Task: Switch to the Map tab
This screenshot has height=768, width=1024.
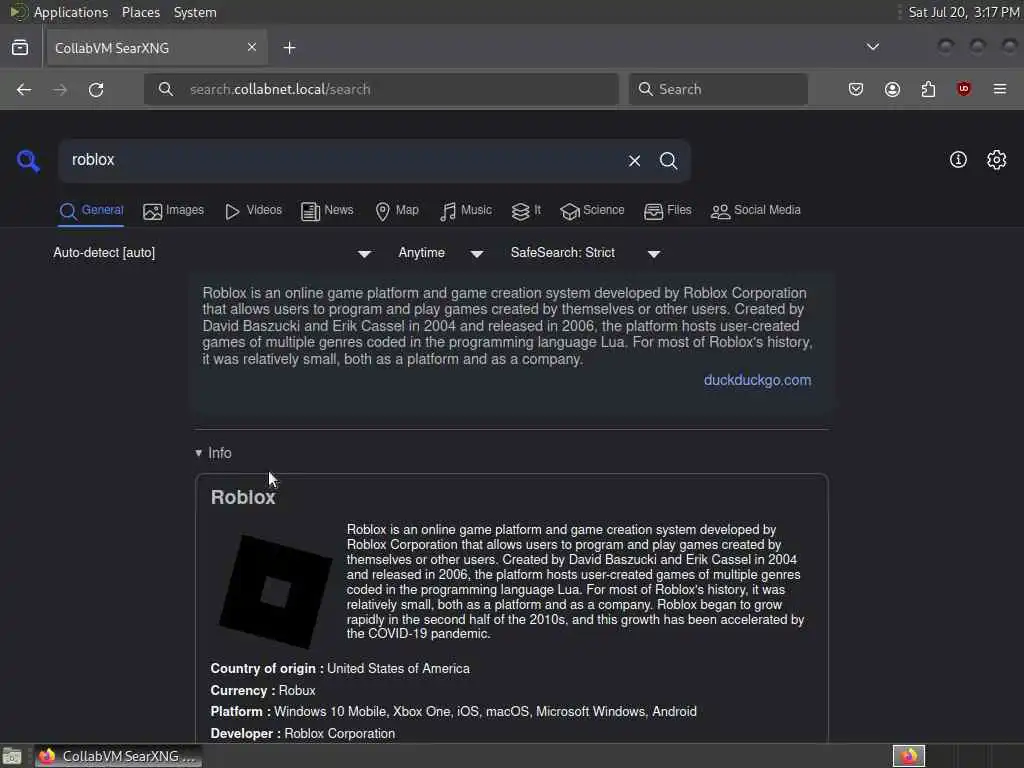Action: (397, 211)
